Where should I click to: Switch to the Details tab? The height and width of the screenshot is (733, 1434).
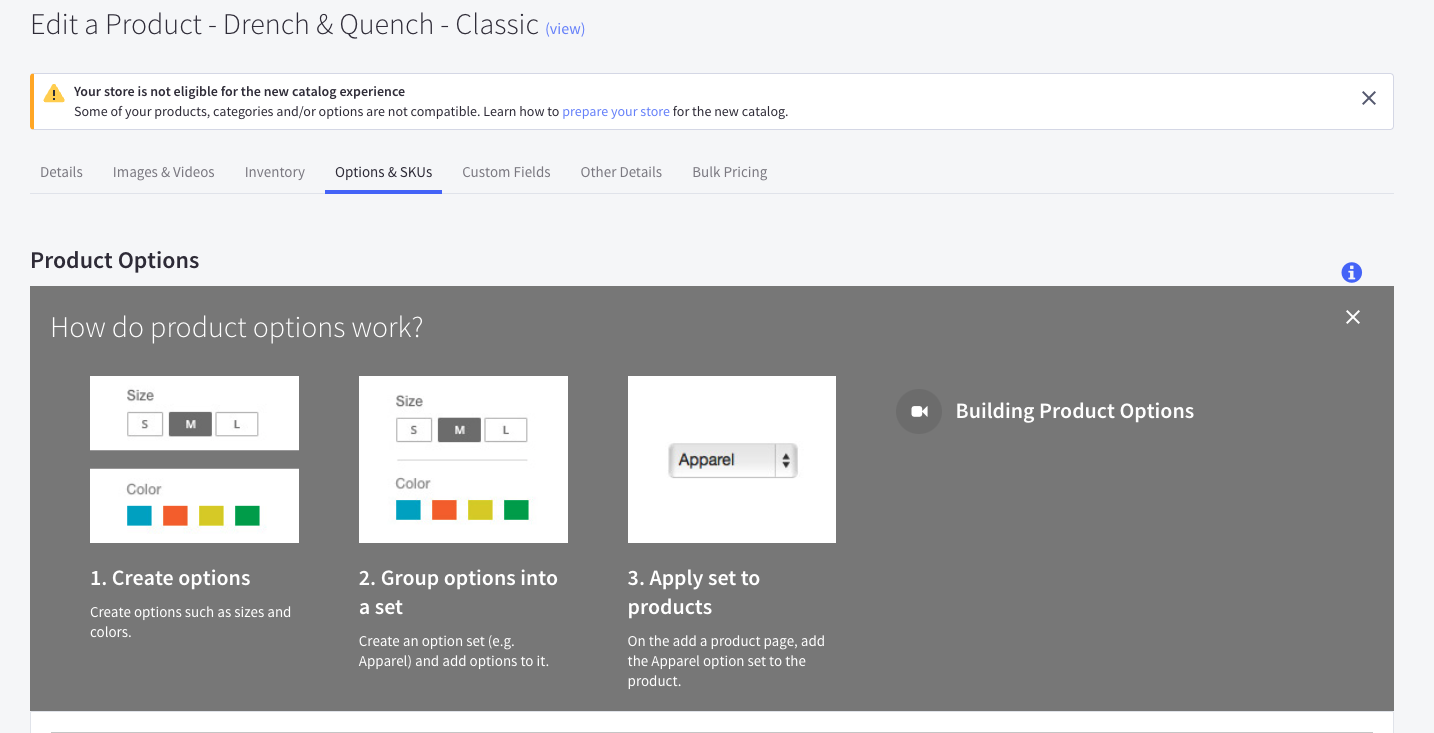click(61, 172)
